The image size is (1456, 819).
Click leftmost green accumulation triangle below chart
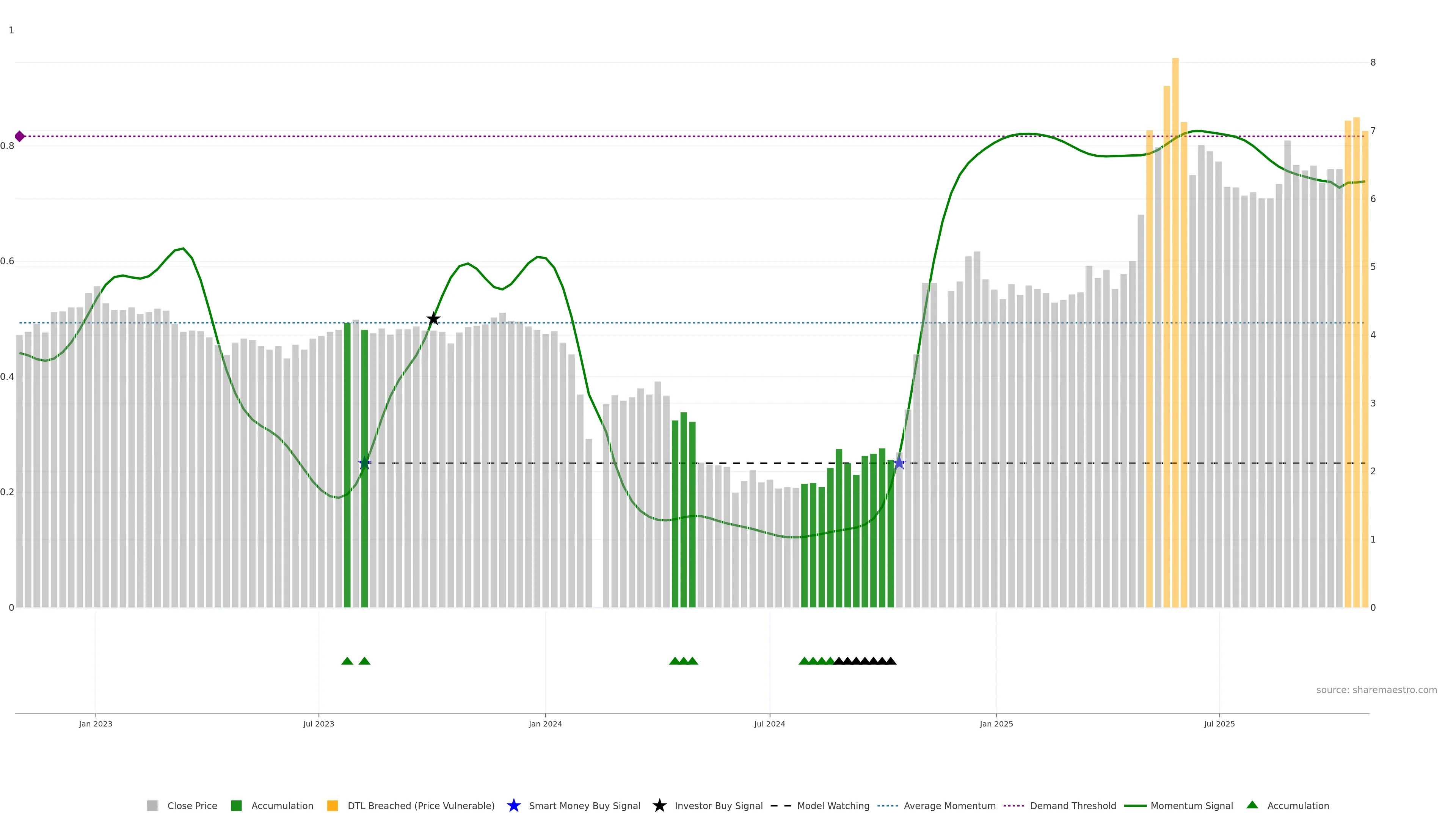[347, 661]
